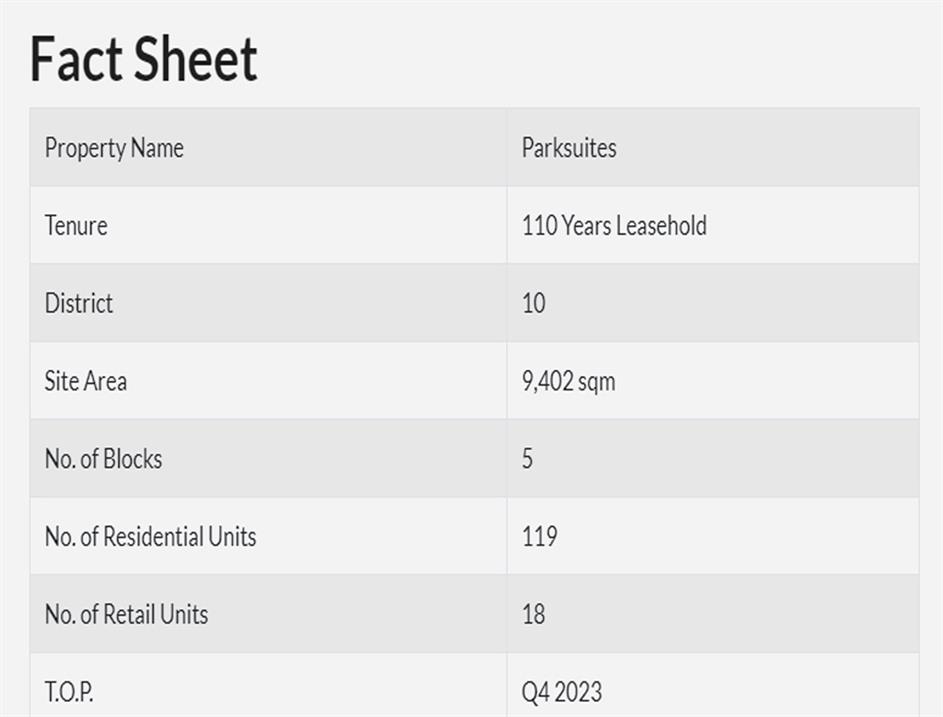Select the 9,402 site area figure
Screen dimensions: 943x717
(544, 381)
